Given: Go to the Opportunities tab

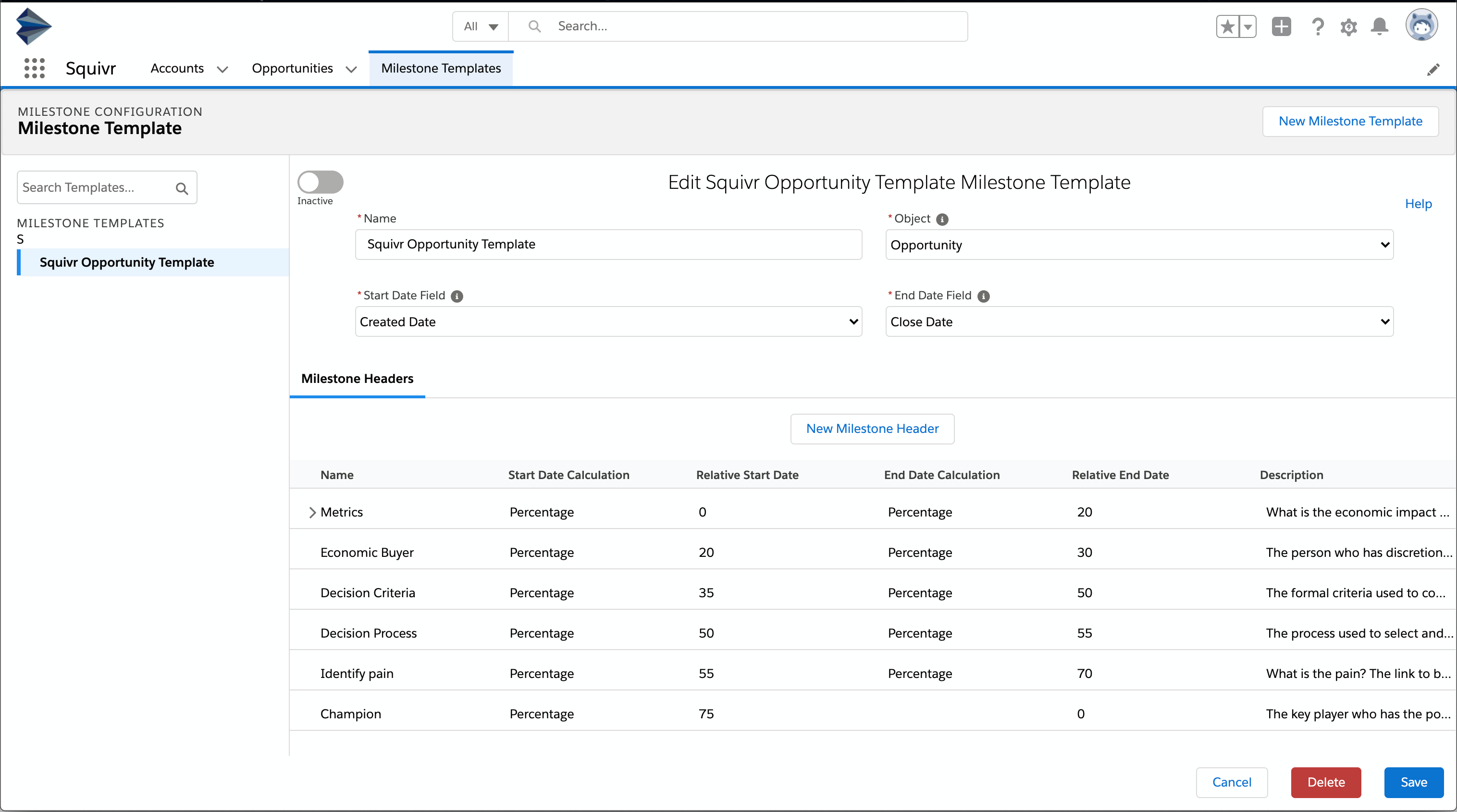Looking at the screenshot, I should pyautogui.click(x=293, y=68).
